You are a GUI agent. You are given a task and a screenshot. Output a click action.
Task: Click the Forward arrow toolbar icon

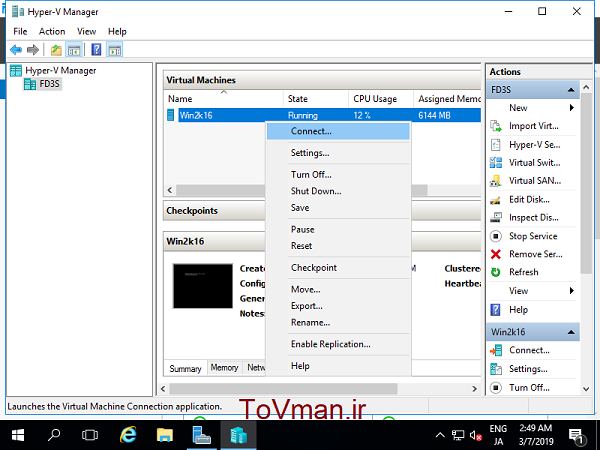pyautogui.click(x=33, y=50)
